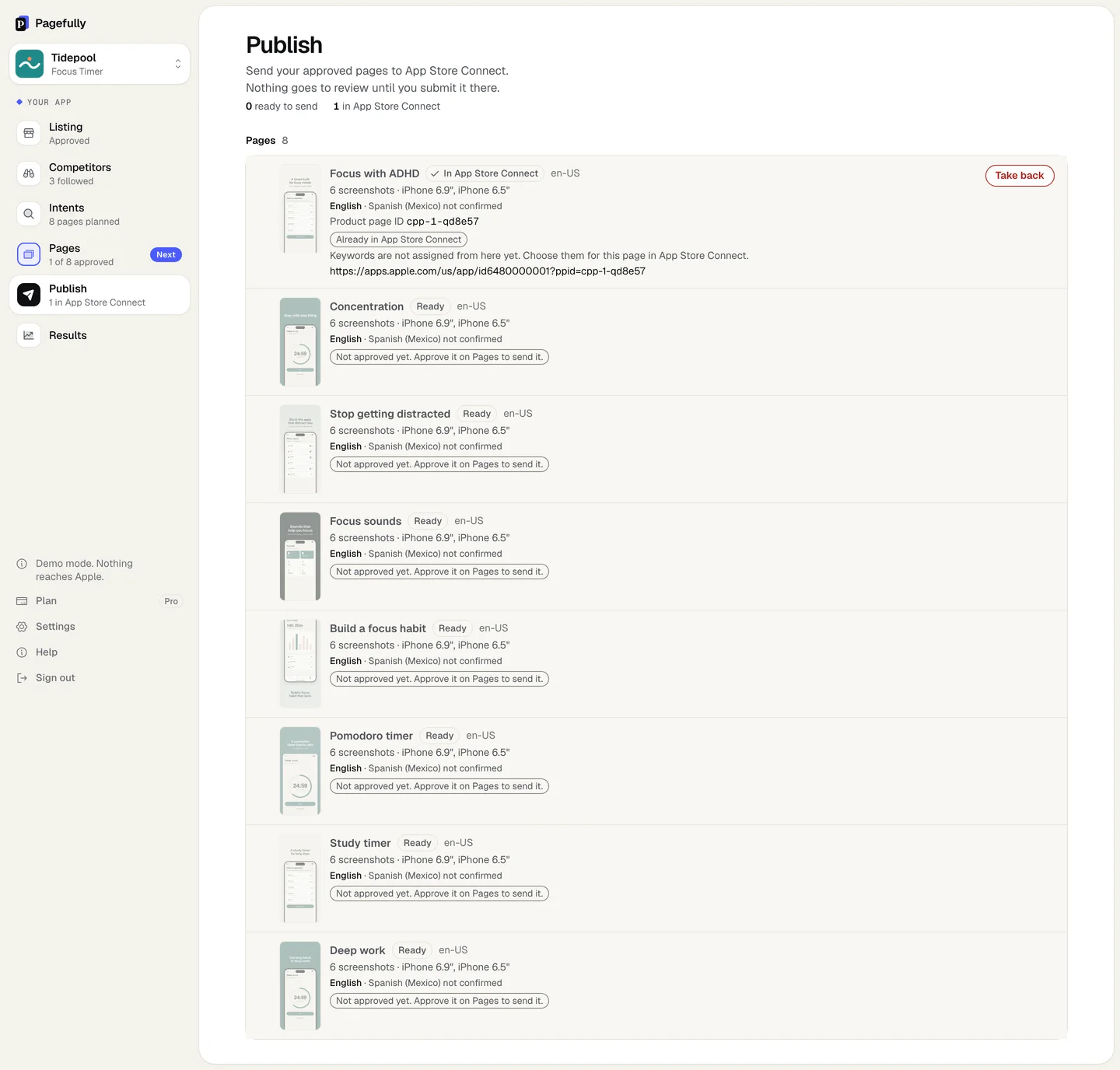Click the Plan card icon

[x=22, y=601]
